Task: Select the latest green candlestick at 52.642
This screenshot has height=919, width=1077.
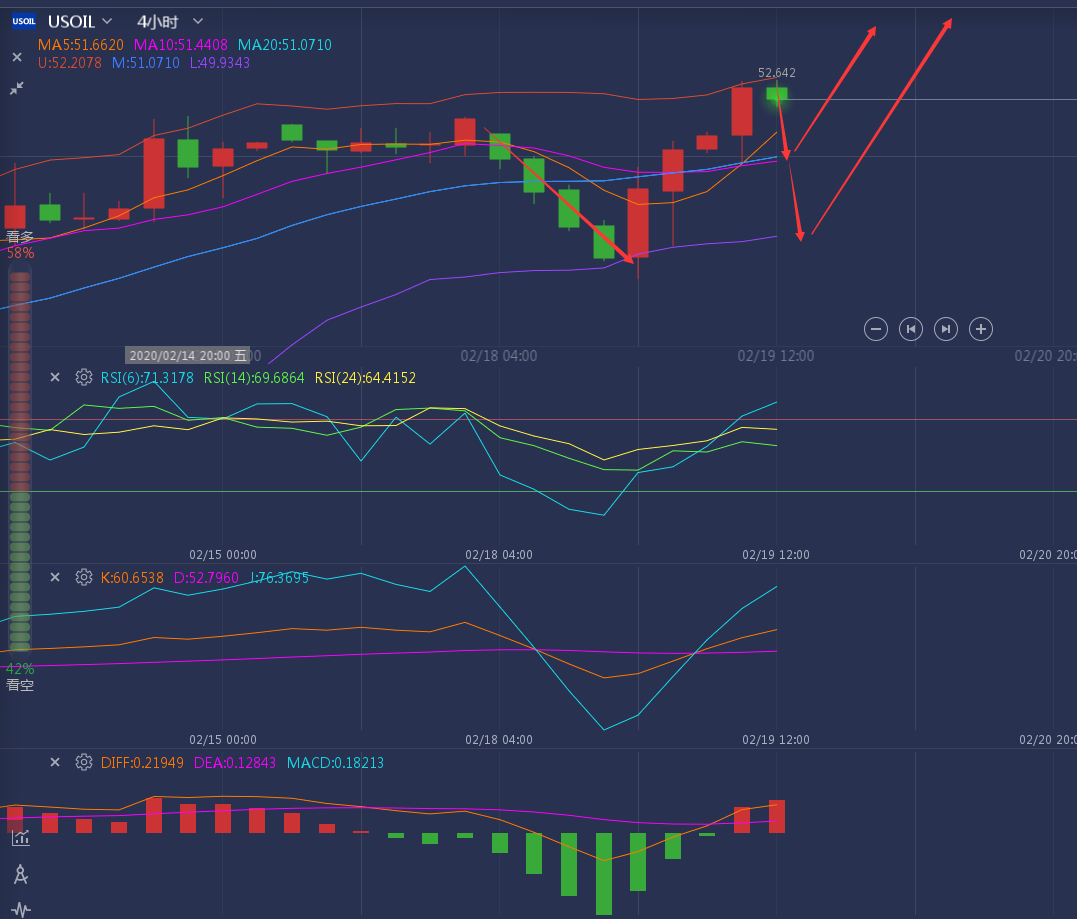Action: tap(777, 93)
